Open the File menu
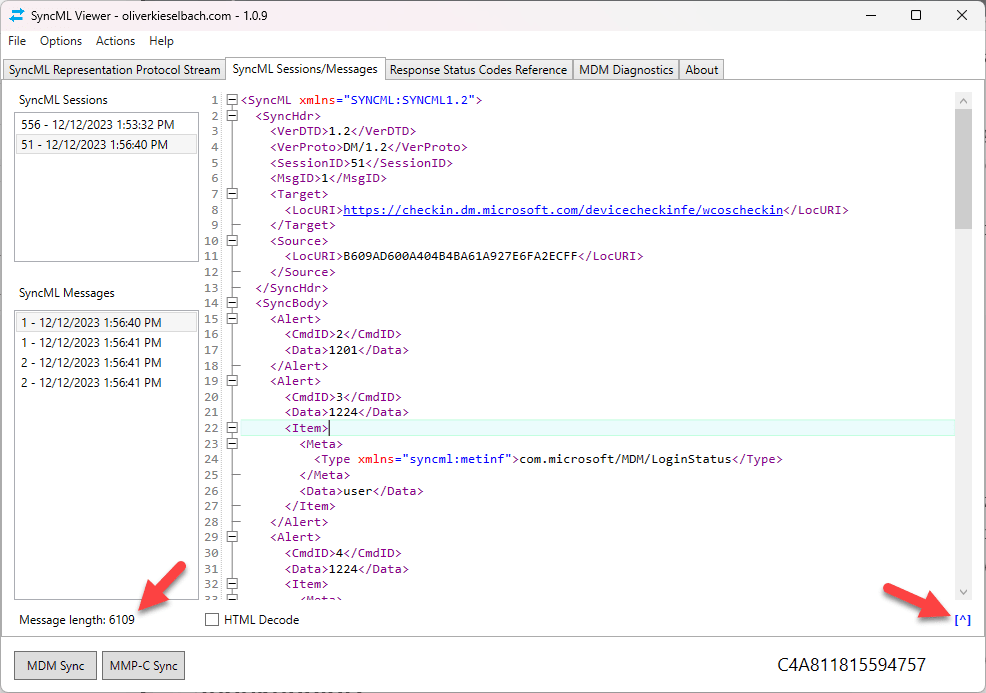 tap(16, 41)
